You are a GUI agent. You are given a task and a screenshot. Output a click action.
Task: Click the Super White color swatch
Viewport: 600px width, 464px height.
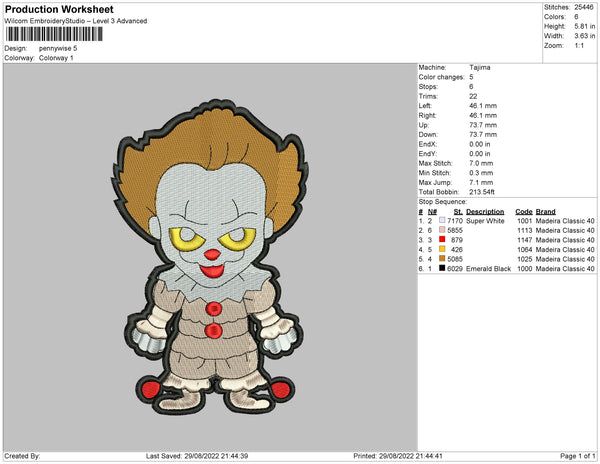pyautogui.click(x=442, y=221)
